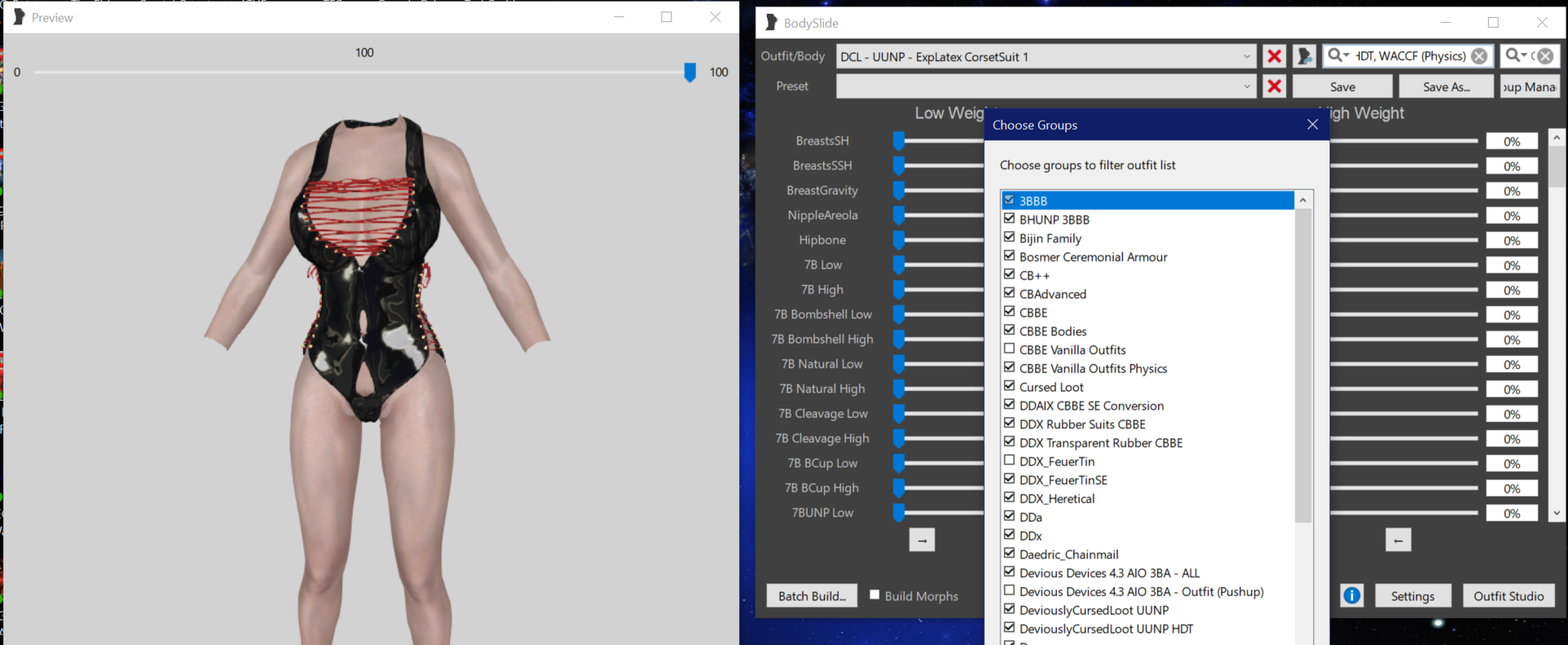Select the DeviouslyCursedLoot UUNP row
1568x645 pixels.
tap(1147, 610)
